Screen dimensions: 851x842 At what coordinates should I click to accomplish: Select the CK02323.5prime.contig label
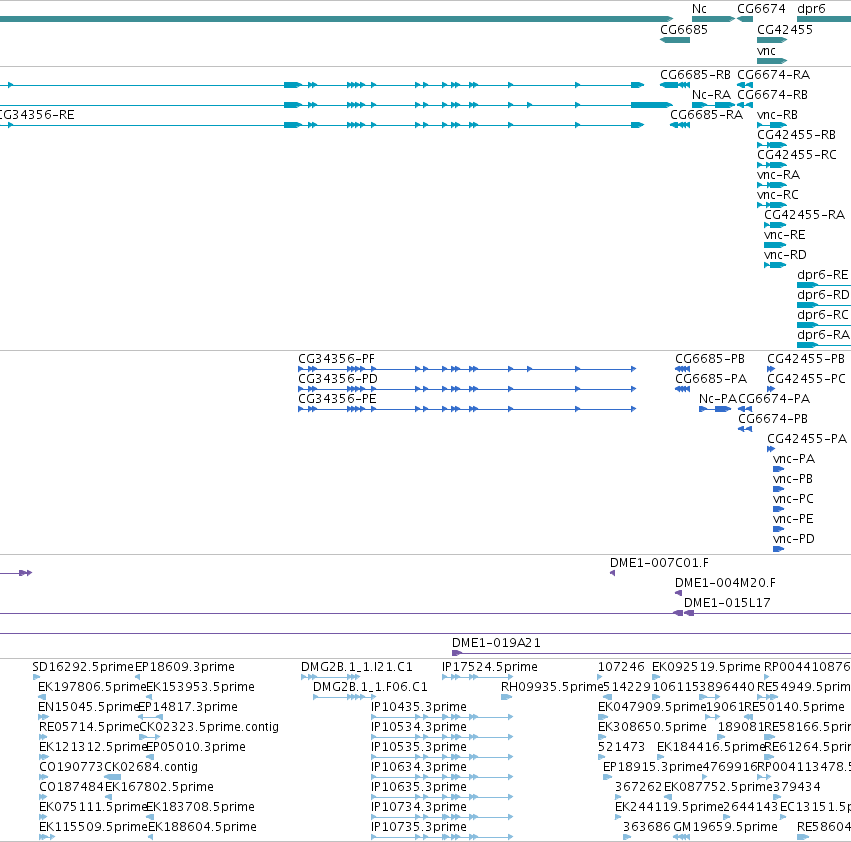pyautogui.click(x=209, y=727)
